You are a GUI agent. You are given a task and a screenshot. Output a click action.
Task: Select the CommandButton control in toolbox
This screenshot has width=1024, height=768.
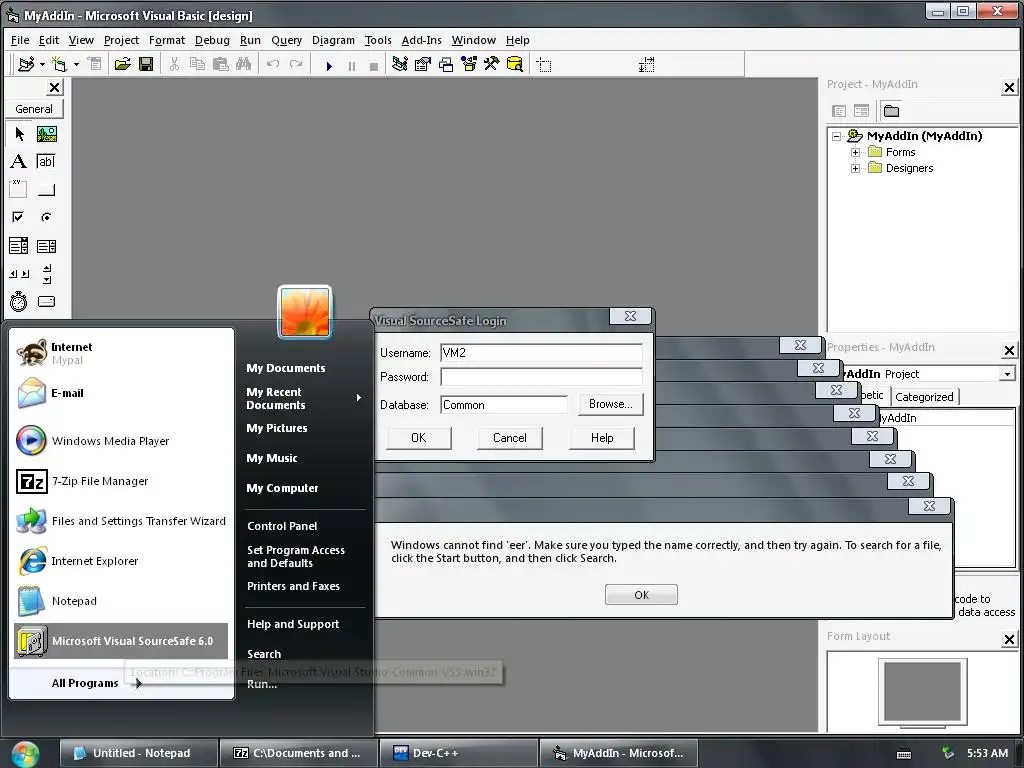click(46, 189)
